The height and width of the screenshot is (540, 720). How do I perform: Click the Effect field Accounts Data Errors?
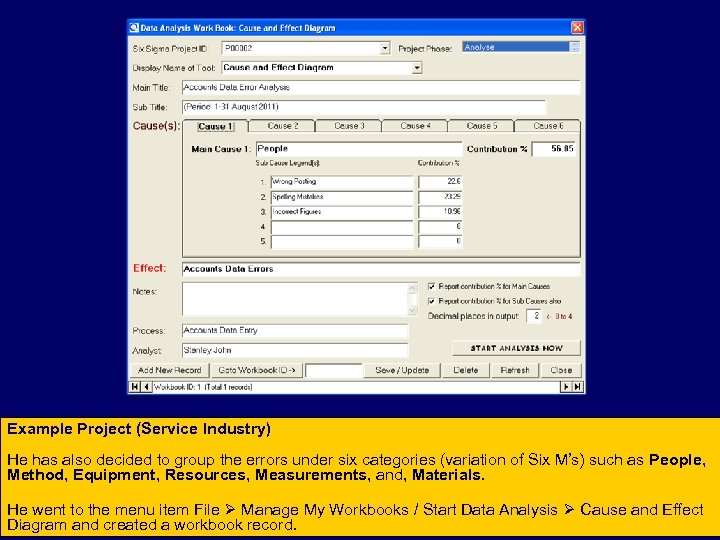pos(381,269)
